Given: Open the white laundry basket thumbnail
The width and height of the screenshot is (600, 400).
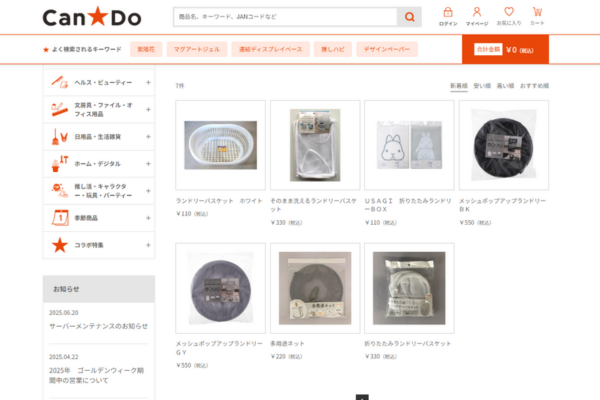Looking at the screenshot, I should click(220, 145).
